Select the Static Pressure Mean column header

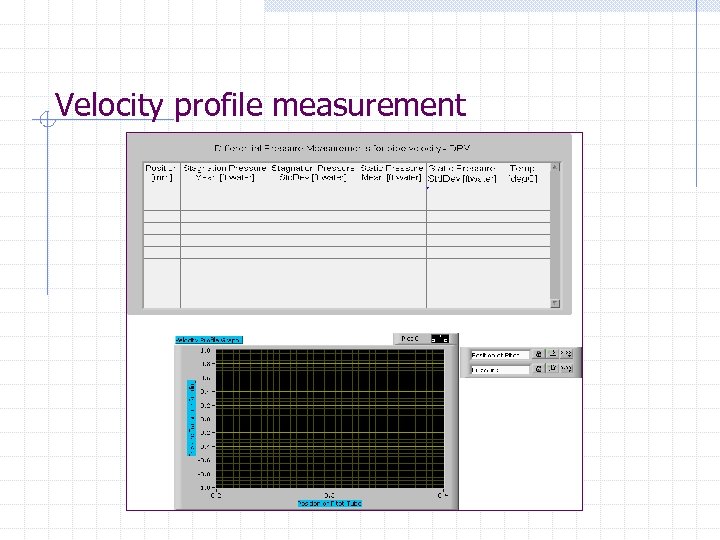(x=392, y=173)
